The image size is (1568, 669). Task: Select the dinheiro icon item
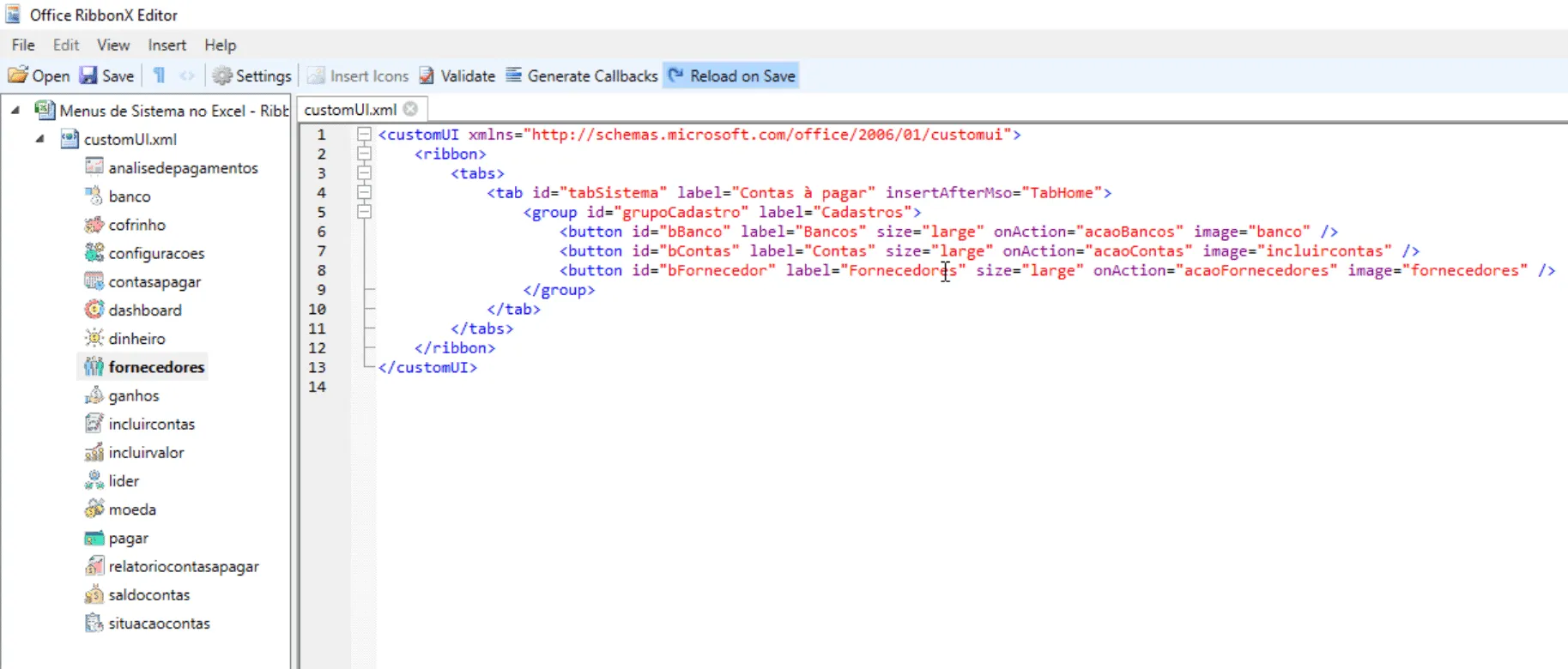124,339
